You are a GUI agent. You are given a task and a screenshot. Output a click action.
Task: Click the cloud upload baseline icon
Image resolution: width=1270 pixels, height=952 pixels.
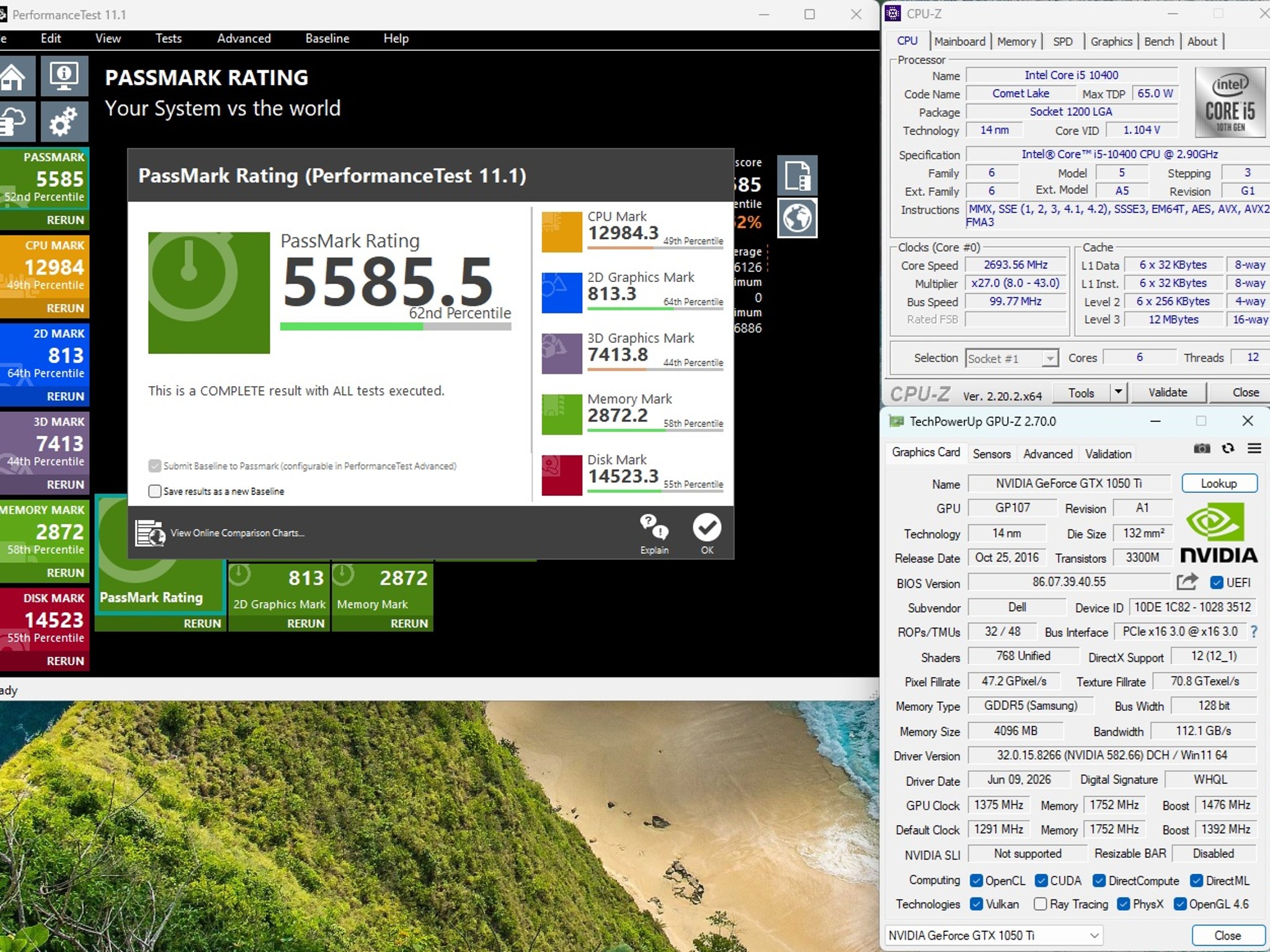(x=14, y=121)
